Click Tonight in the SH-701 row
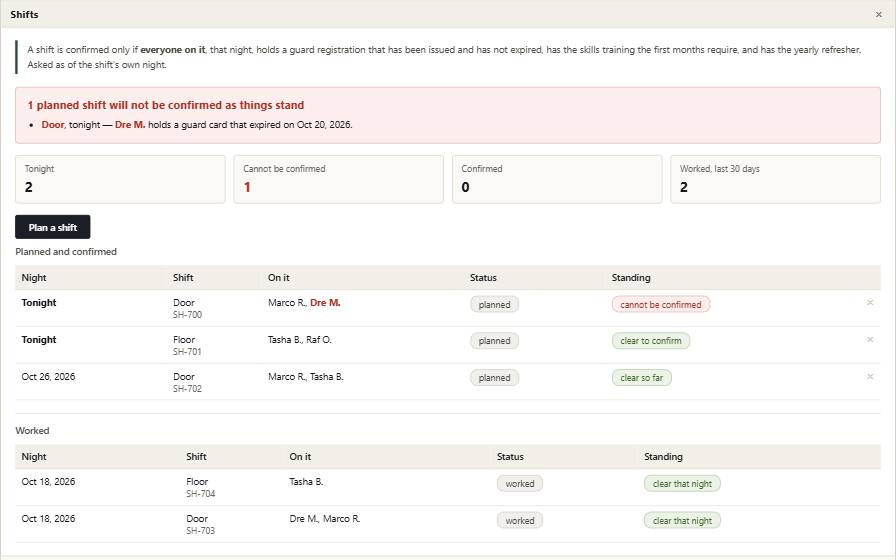 pos(39,340)
